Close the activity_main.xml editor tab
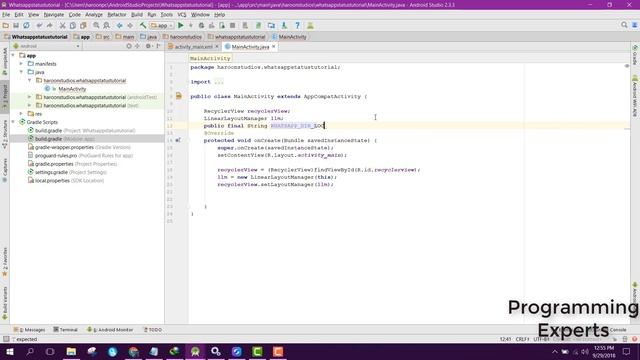The height and width of the screenshot is (360, 640). (217, 47)
